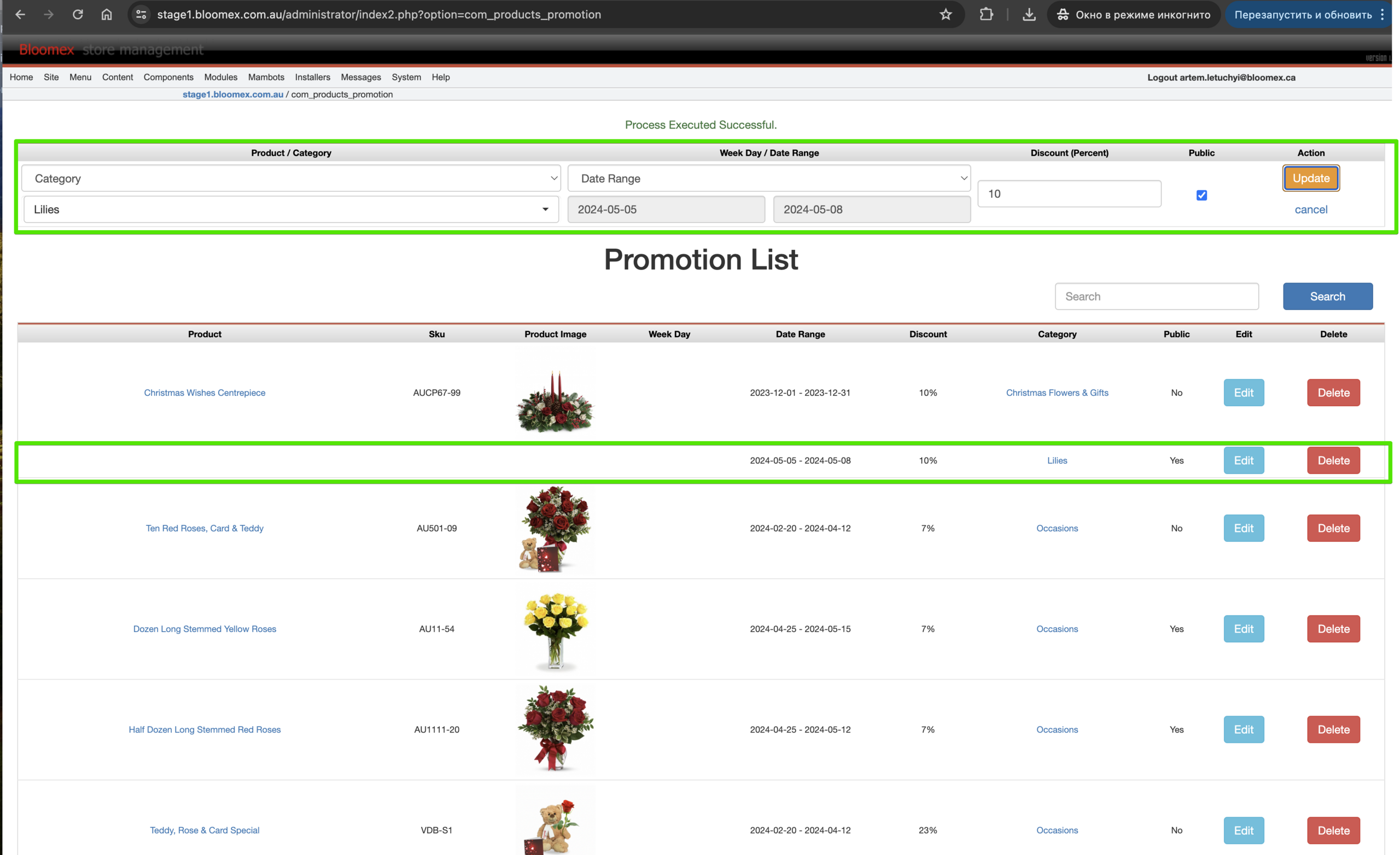Click the promotion Search input field
1400x855 pixels.
1157,296
